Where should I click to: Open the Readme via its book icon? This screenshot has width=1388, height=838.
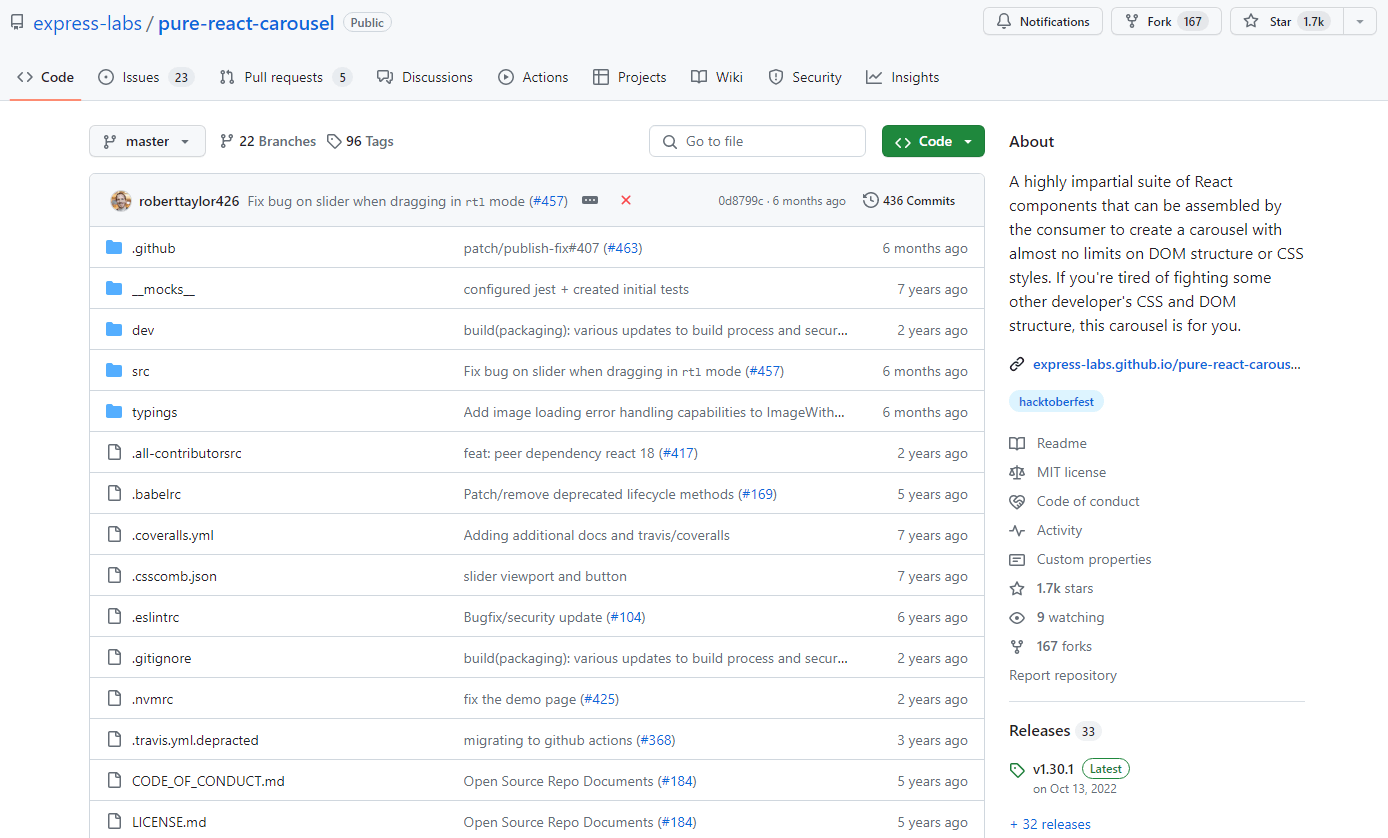tap(1017, 443)
